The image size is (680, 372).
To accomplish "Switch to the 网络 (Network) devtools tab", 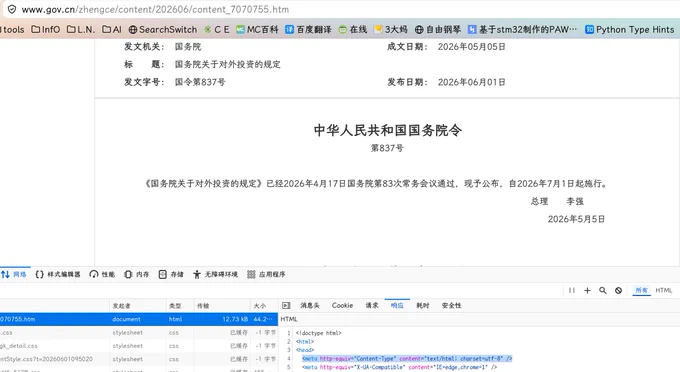I will (x=14, y=274).
